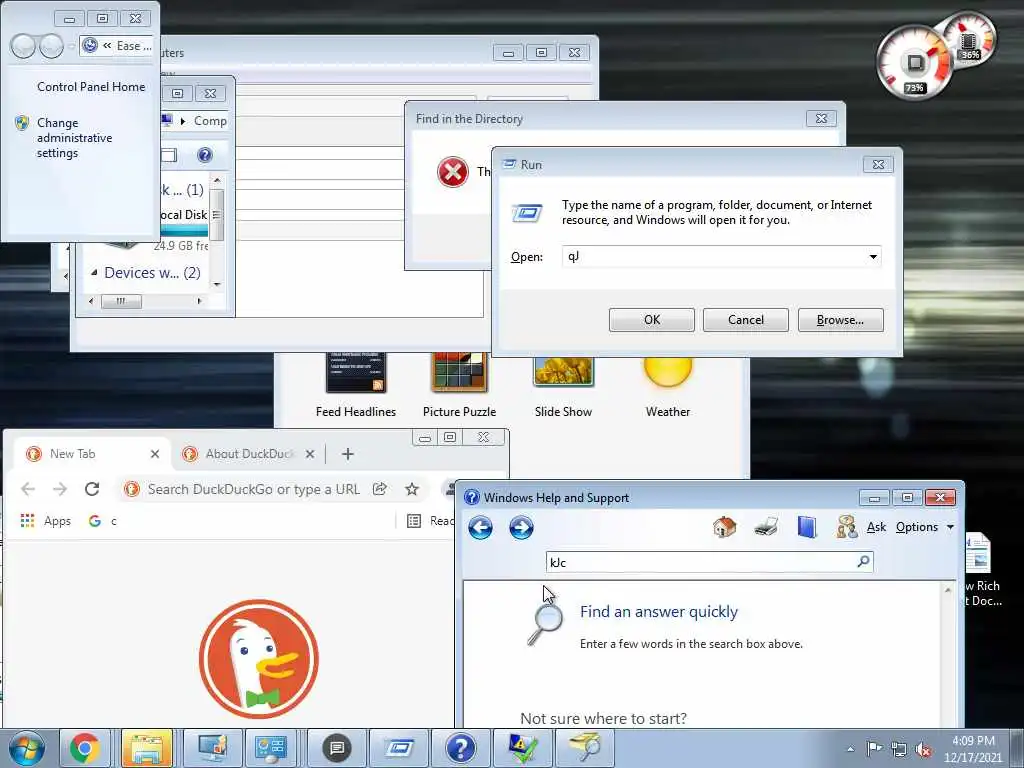Screen dimensions: 1024x768
Task: Click the share icon in the address bar
Action: 379,489
